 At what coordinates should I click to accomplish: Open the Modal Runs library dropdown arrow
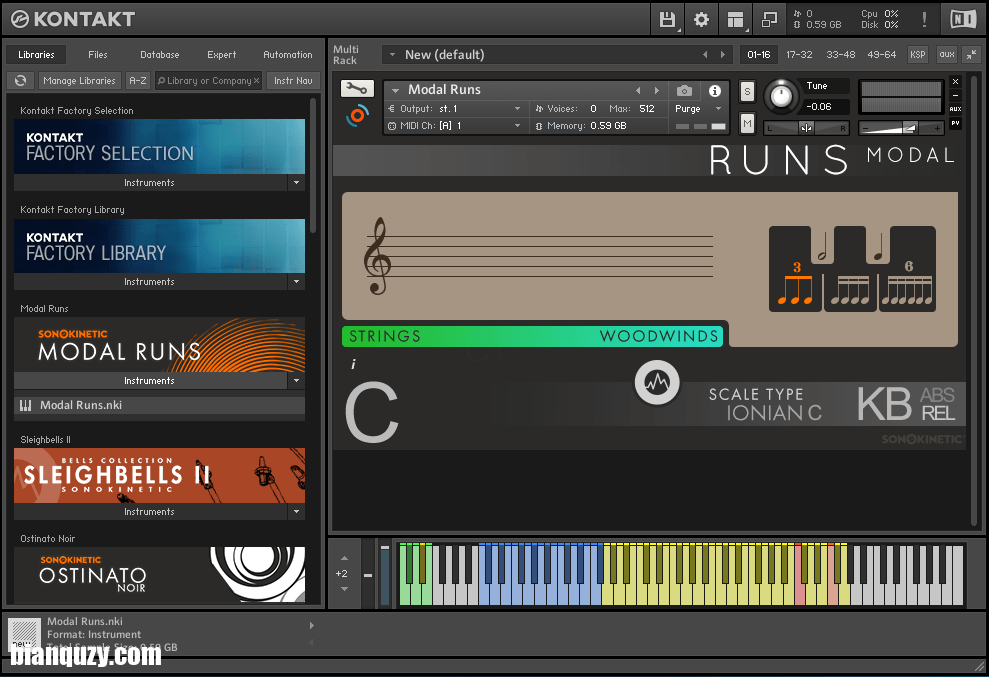296,381
